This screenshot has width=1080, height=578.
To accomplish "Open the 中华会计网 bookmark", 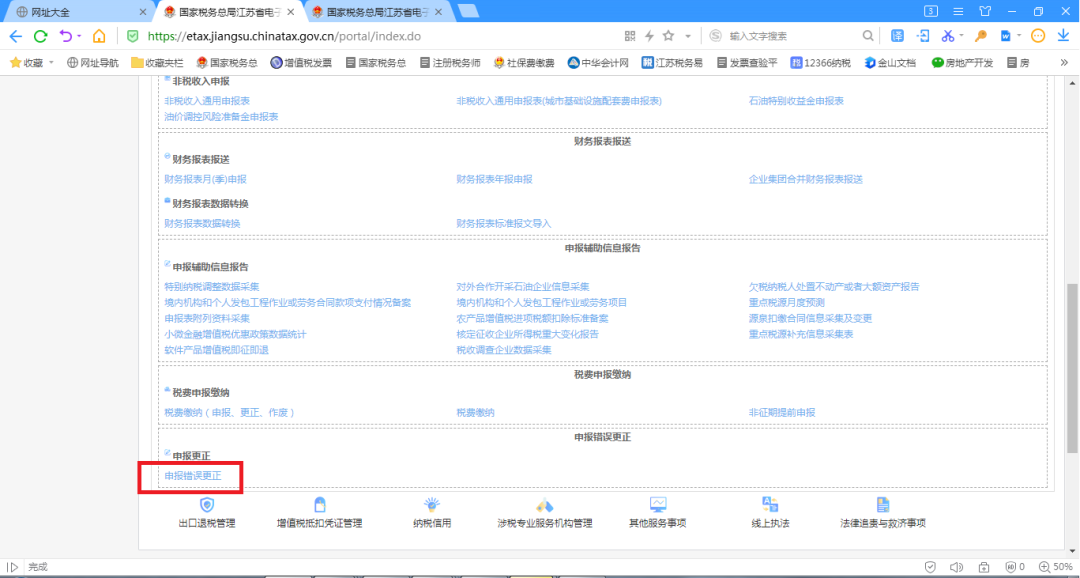I will tap(599, 63).
